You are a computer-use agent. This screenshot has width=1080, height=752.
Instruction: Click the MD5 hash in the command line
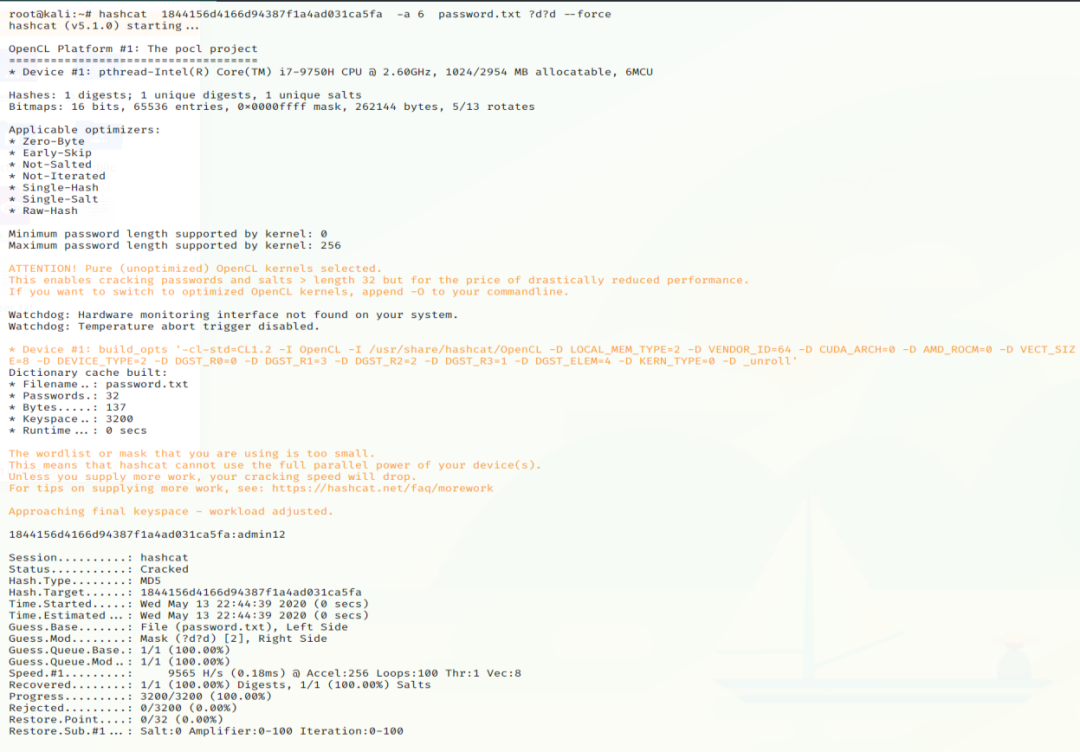point(271,14)
